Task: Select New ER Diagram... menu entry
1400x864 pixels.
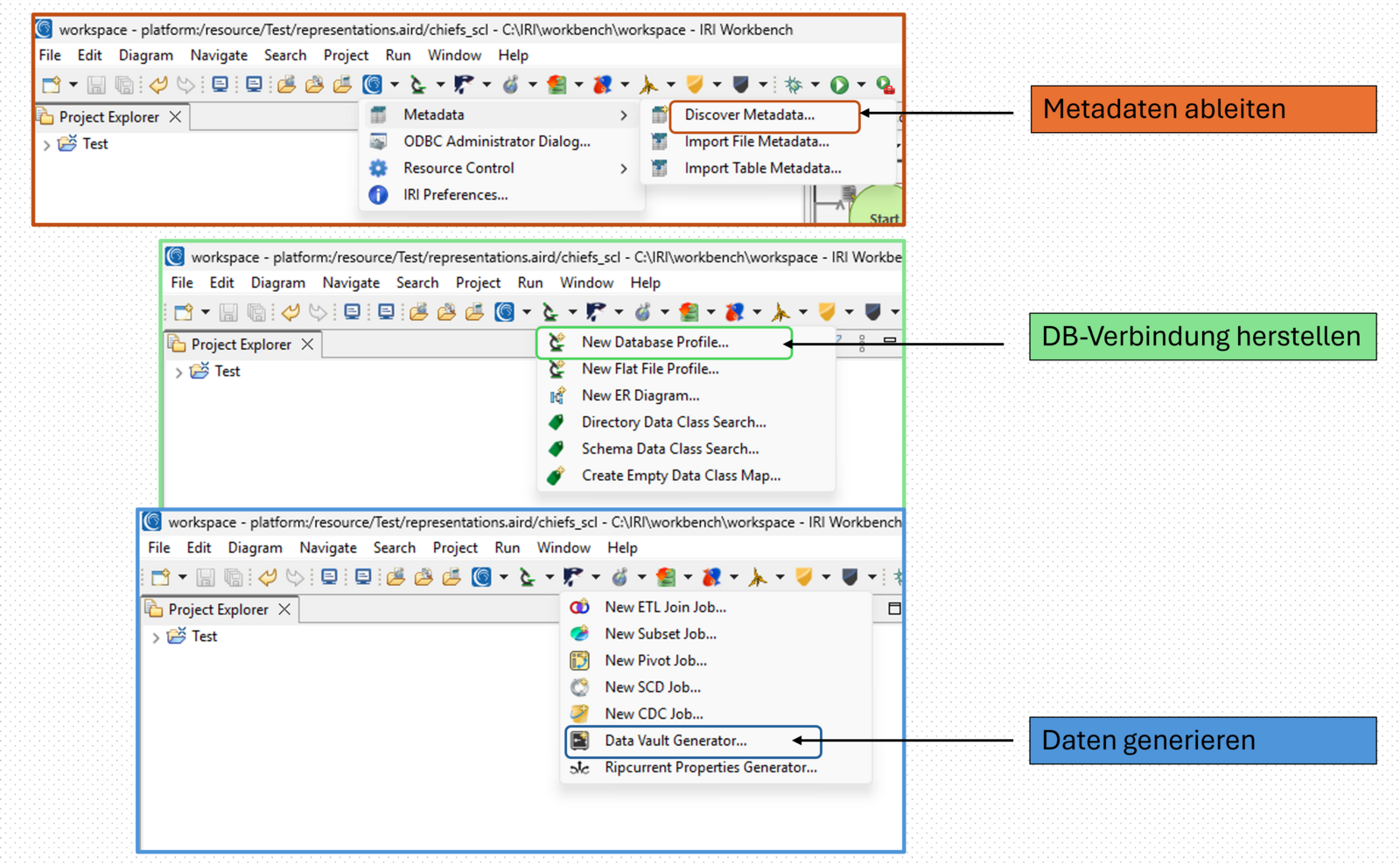Action: [640, 395]
